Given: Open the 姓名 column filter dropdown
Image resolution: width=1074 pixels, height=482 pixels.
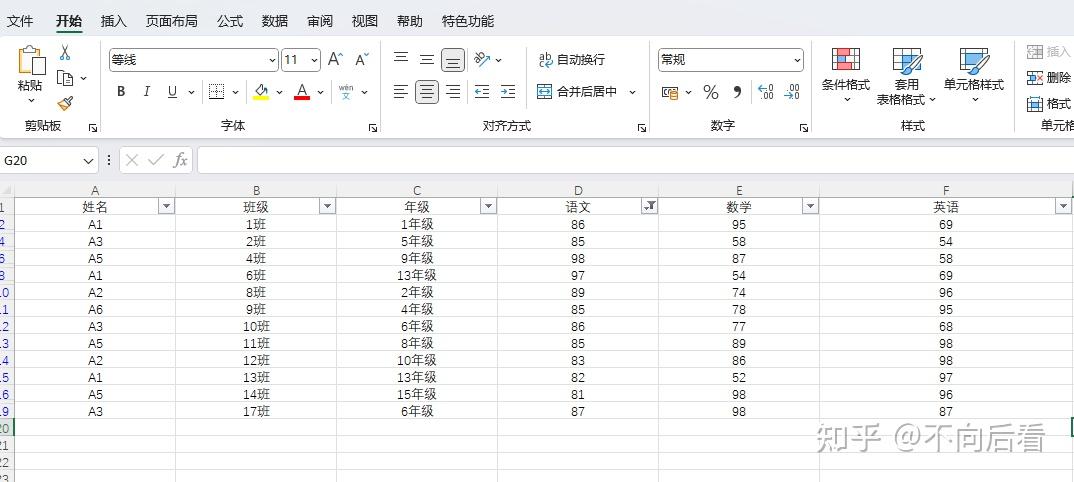Looking at the screenshot, I should point(166,206).
